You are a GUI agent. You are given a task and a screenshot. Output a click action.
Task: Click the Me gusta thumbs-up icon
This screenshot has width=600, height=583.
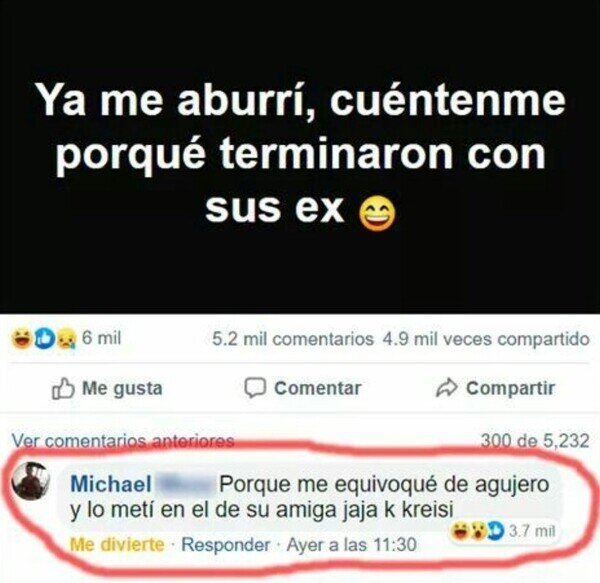(x=63, y=388)
